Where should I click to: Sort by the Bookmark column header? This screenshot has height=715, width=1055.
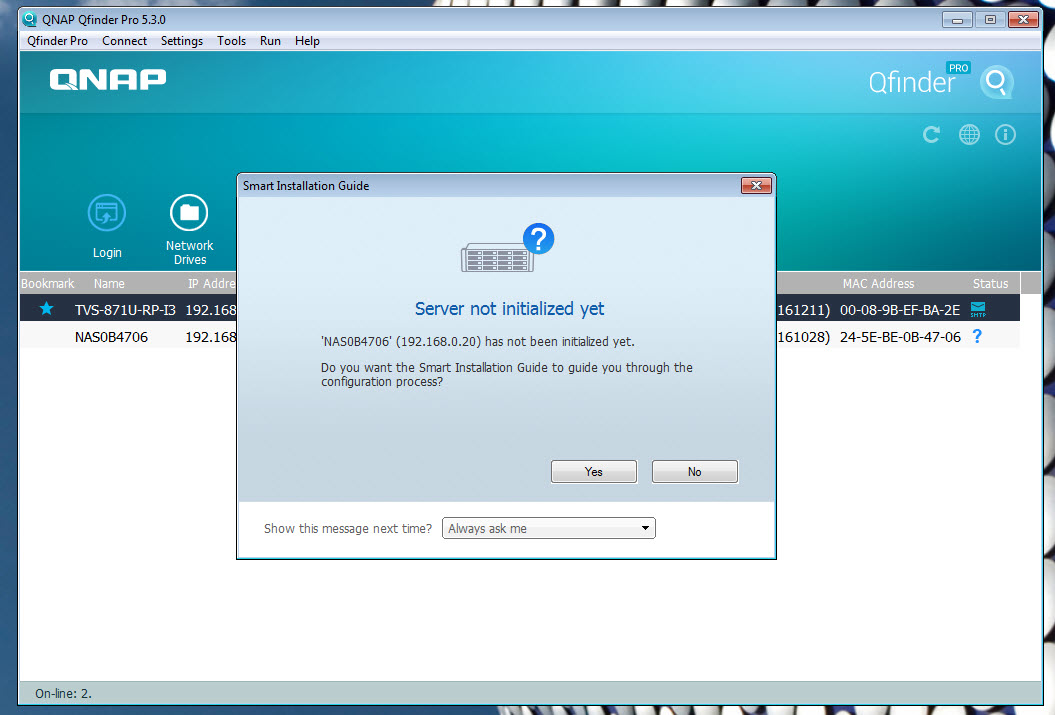[47, 283]
